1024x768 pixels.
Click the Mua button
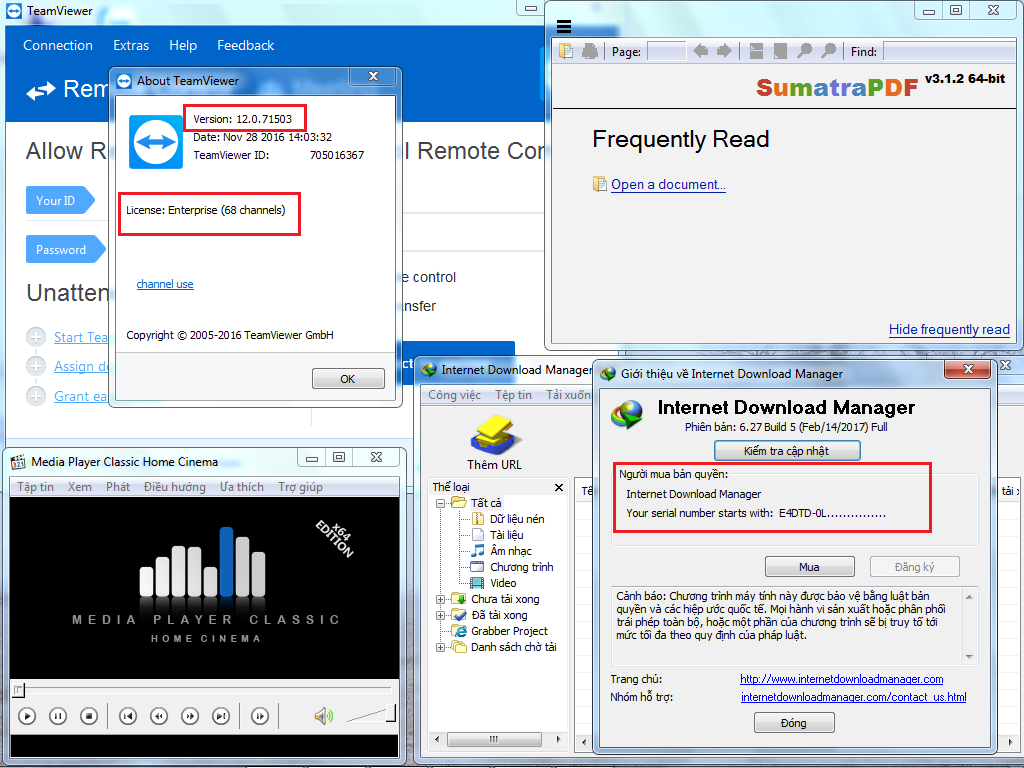tap(809, 567)
